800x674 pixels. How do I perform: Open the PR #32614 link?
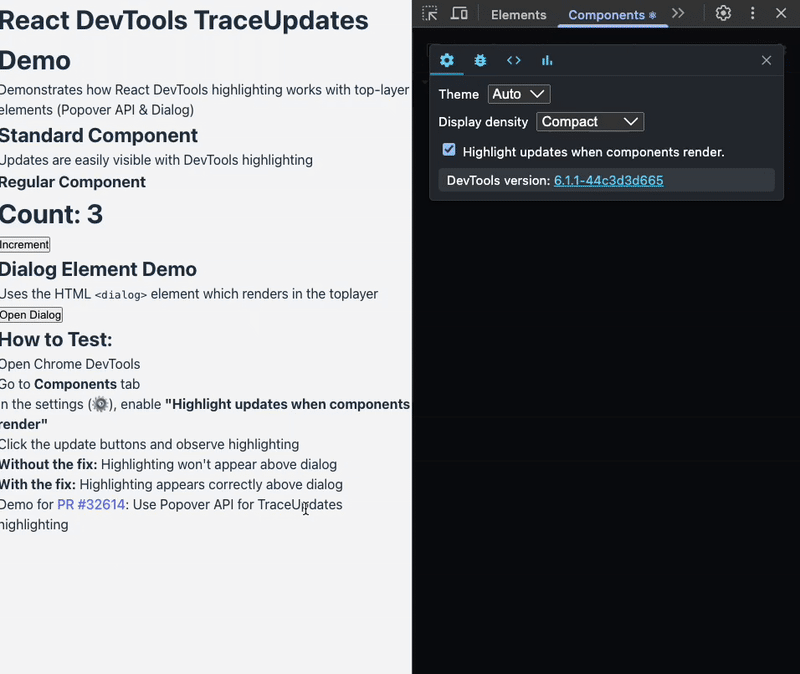[91, 505]
